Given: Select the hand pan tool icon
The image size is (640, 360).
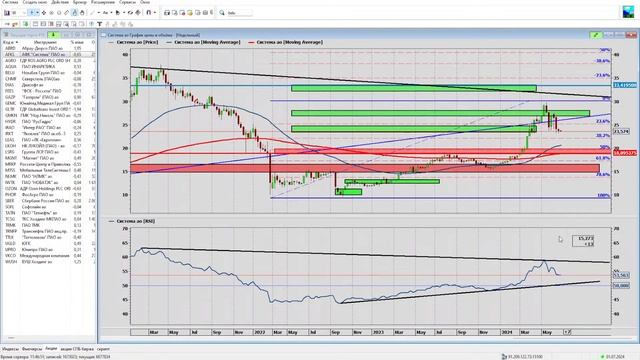Looking at the screenshot, I should click(82, 13).
